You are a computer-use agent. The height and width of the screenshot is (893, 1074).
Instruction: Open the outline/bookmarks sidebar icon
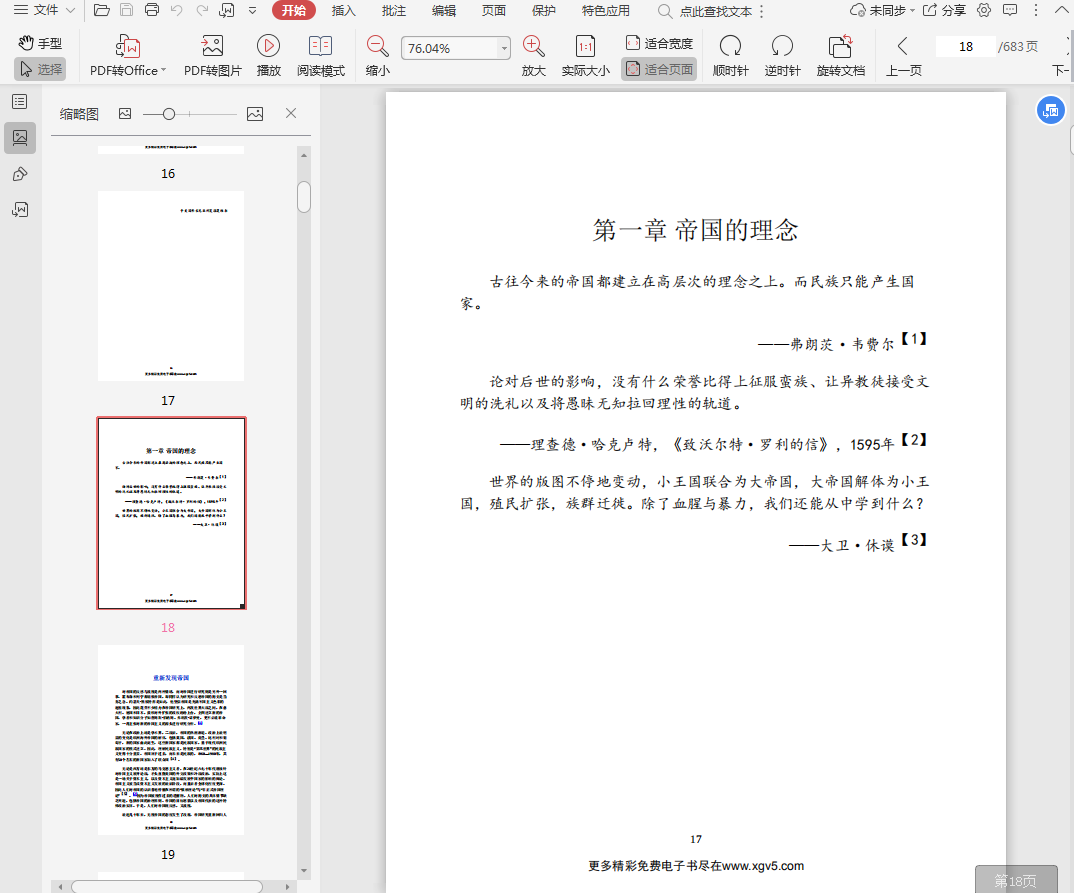click(x=20, y=102)
